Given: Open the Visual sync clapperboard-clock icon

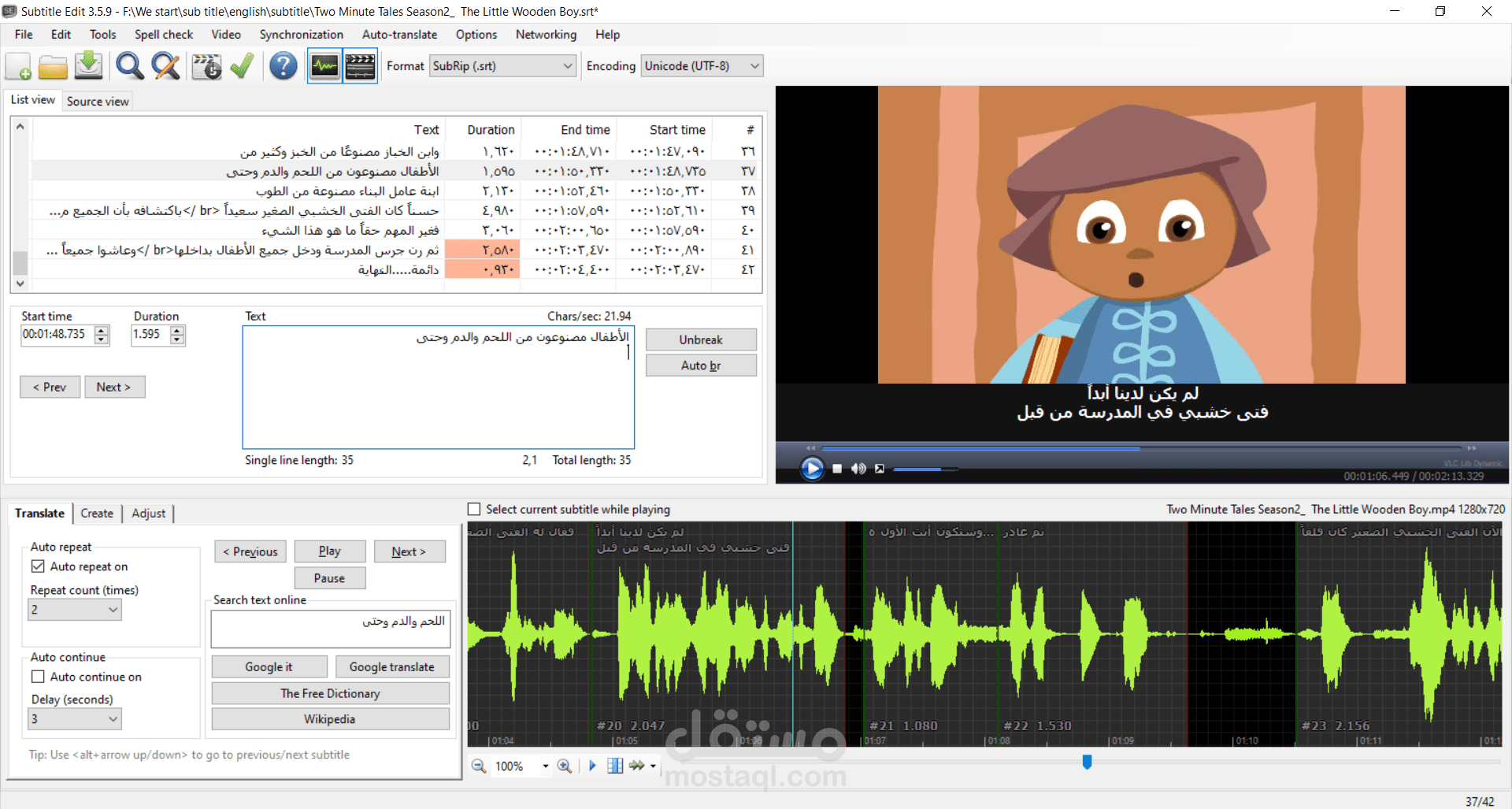Looking at the screenshot, I should pyautogui.click(x=206, y=66).
